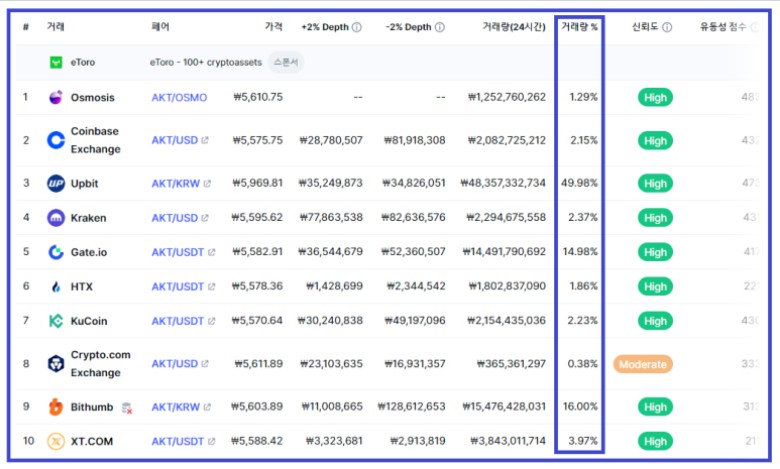Click the eToro exchange logo icon
The image size is (780, 469).
tap(56, 62)
